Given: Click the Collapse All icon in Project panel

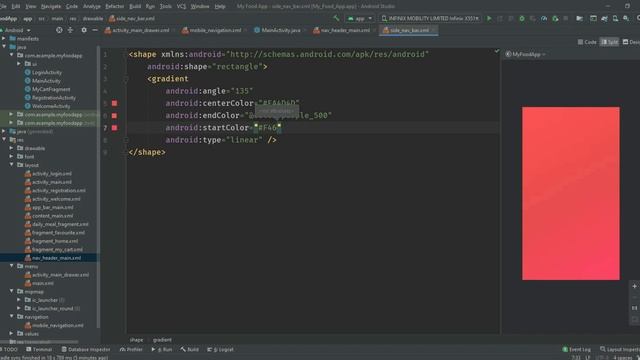Looking at the screenshot, I should pos(70,30).
